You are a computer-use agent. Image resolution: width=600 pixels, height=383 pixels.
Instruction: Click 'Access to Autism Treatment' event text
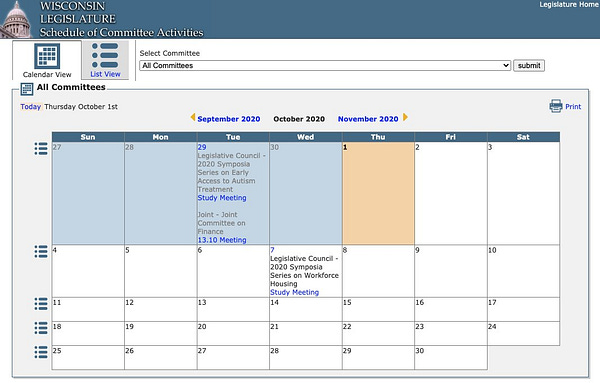[226, 185]
